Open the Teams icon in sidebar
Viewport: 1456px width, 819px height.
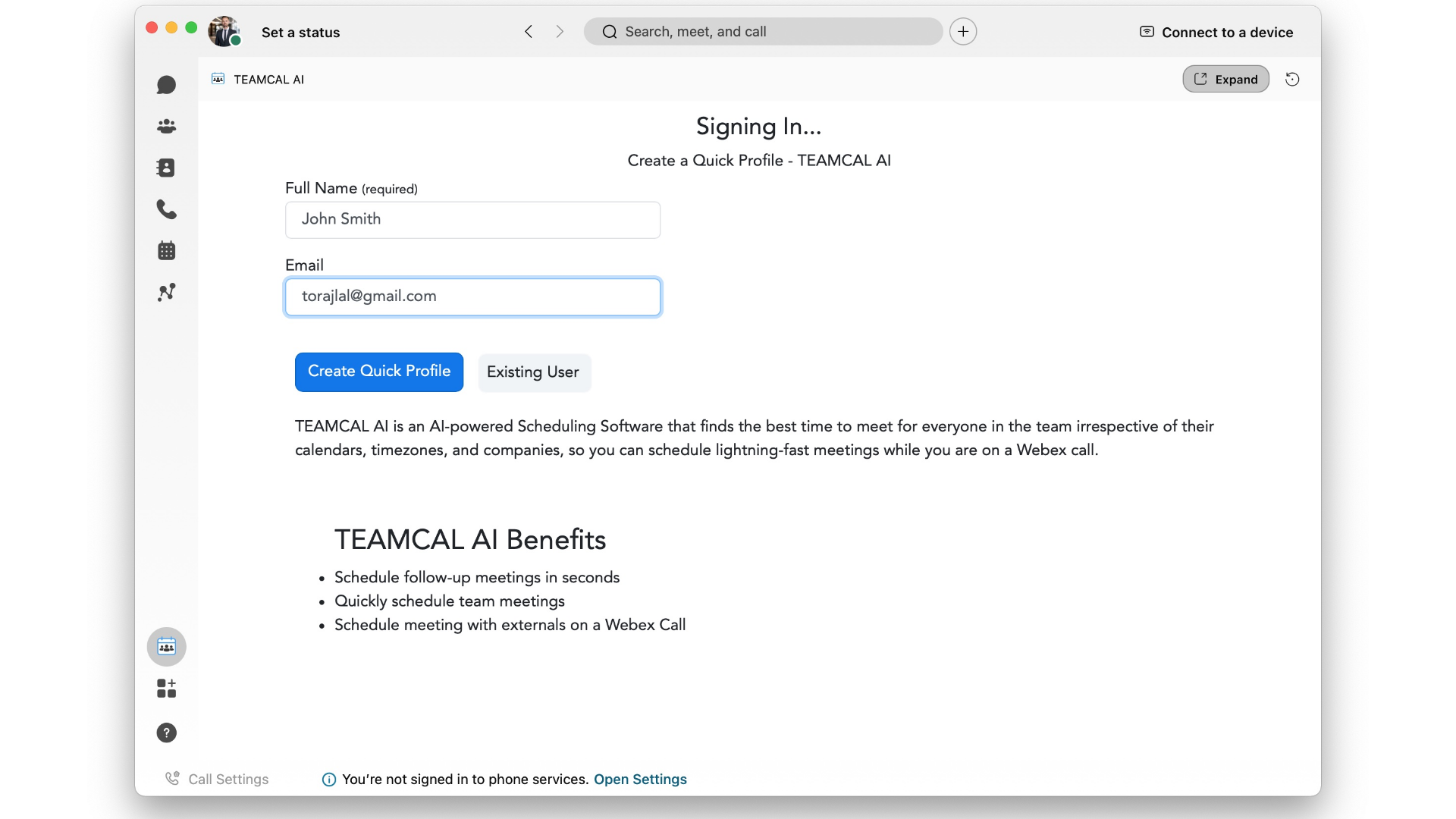point(166,126)
